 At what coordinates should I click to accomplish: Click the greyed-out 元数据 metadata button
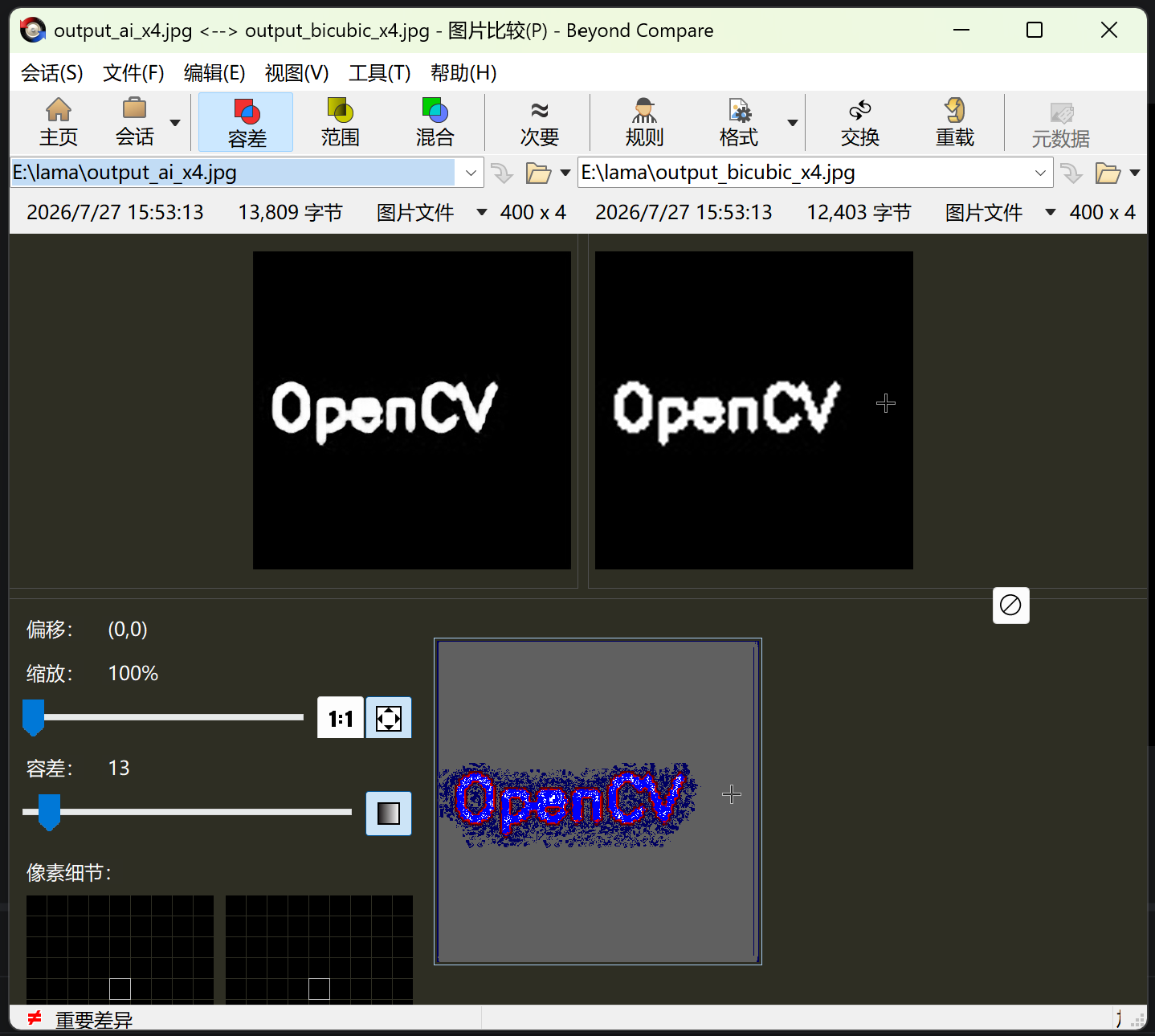click(x=1060, y=124)
